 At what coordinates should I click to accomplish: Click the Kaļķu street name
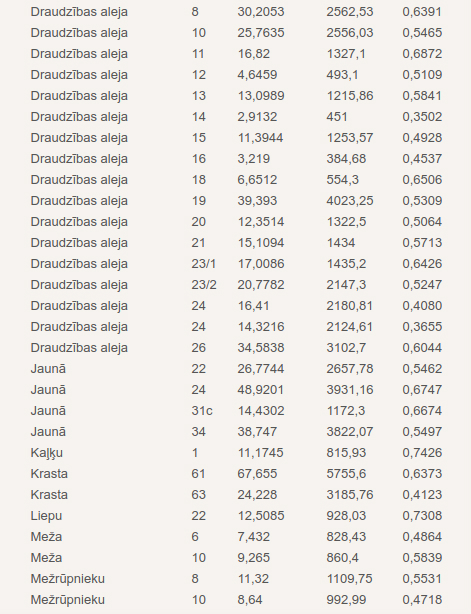tap(47, 453)
